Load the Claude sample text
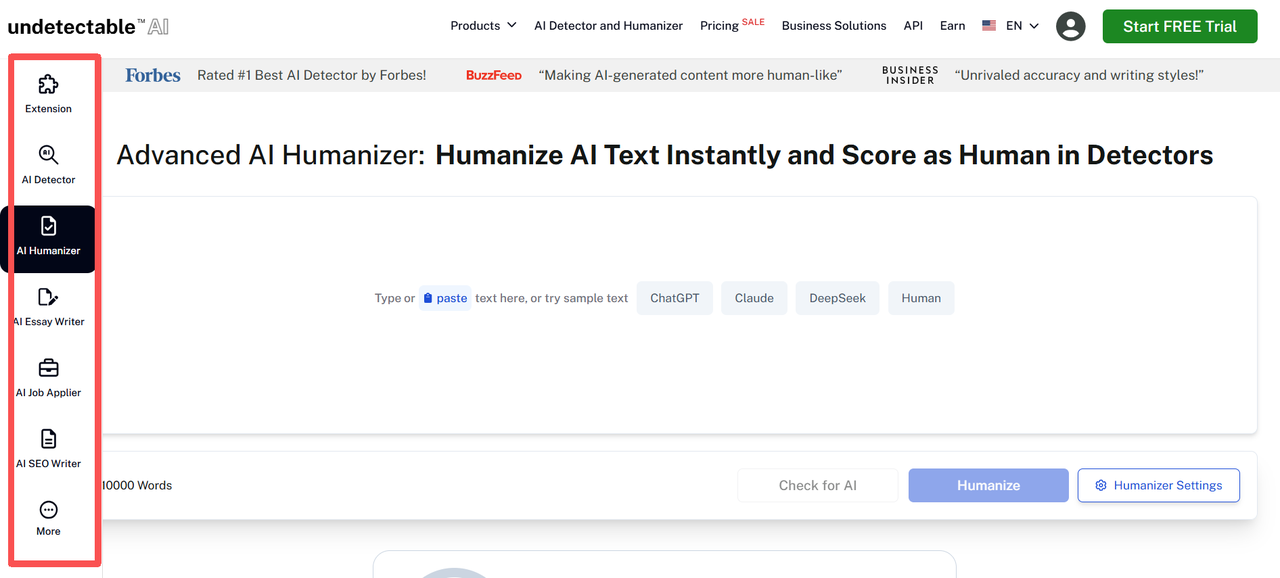 (754, 298)
